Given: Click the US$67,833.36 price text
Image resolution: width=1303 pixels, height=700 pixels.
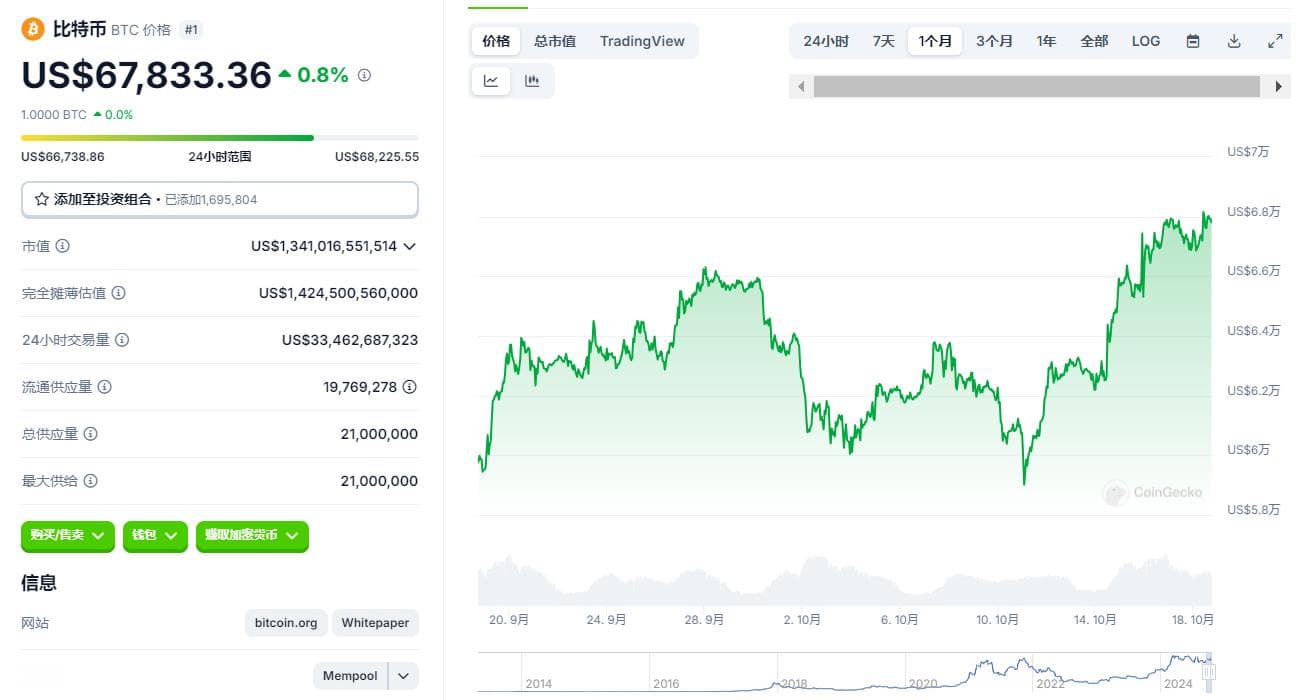Looking at the screenshot, I should click(x=147, y=75).
